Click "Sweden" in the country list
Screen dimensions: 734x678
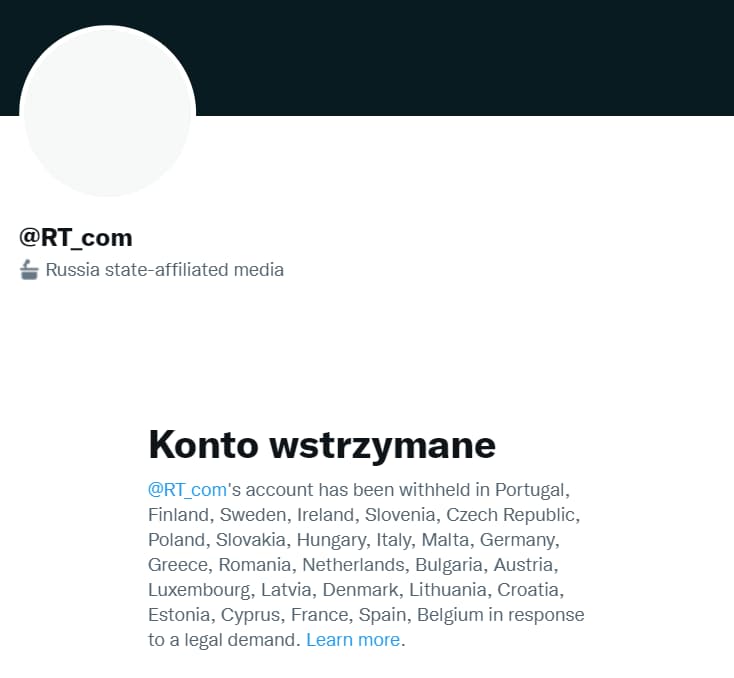click(253, 515)
